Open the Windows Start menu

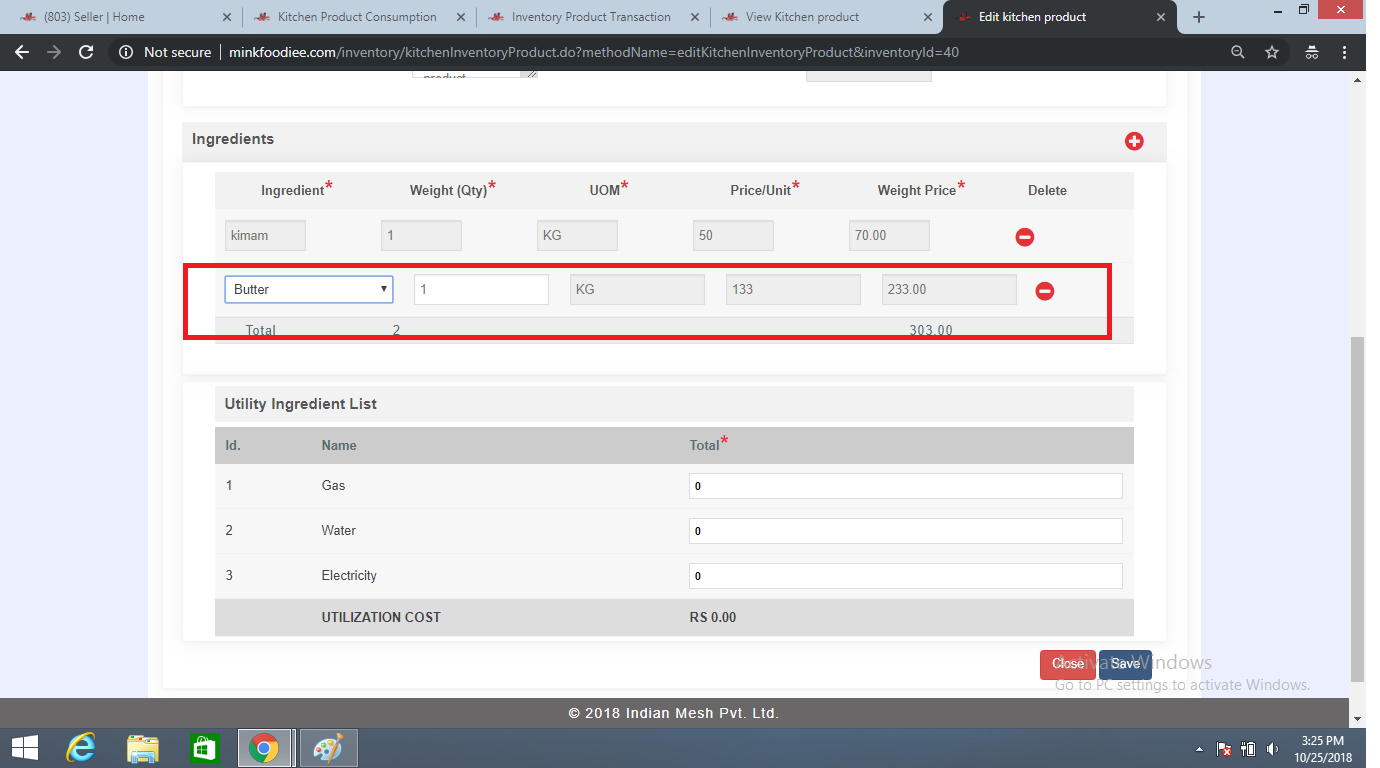coord(24,748)
